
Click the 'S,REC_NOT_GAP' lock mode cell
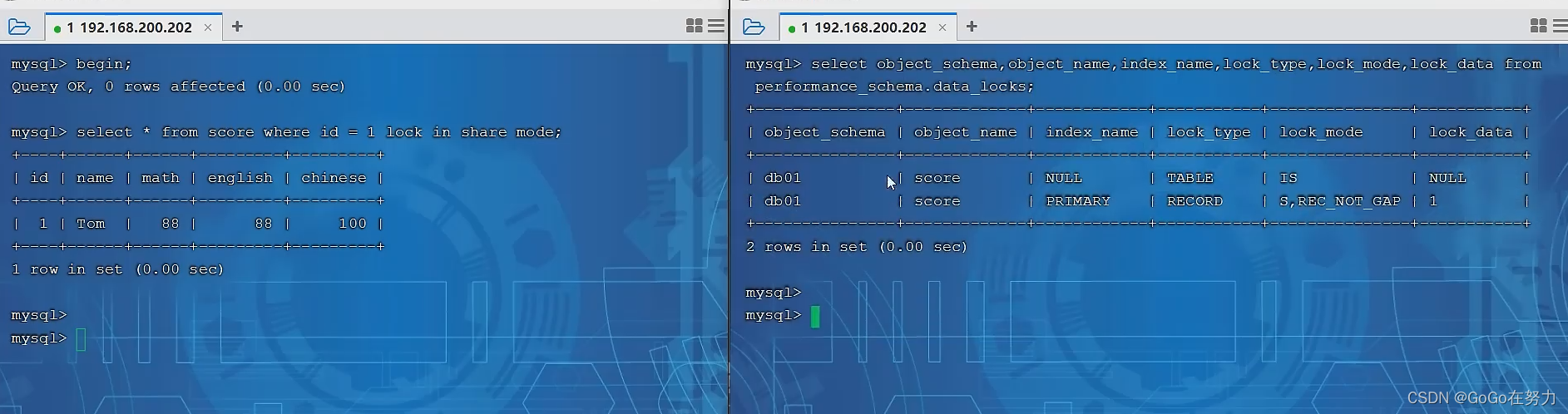[1339, 201]
